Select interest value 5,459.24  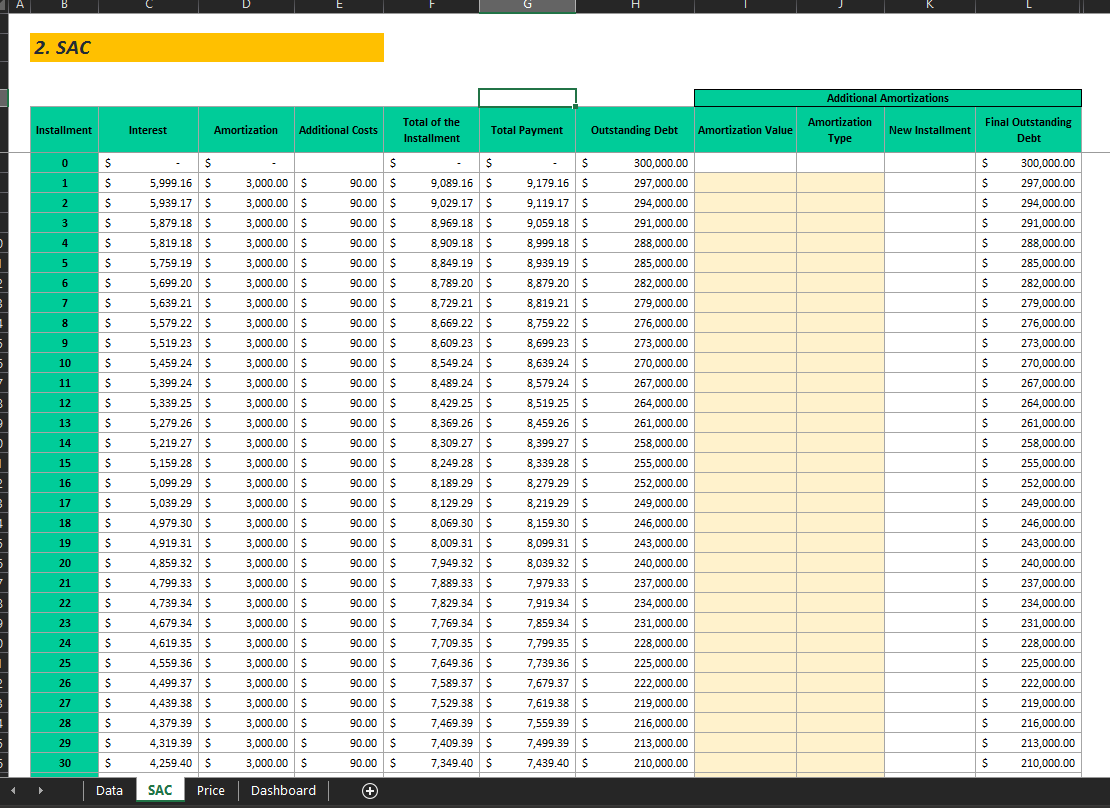[x=149, y=363]
